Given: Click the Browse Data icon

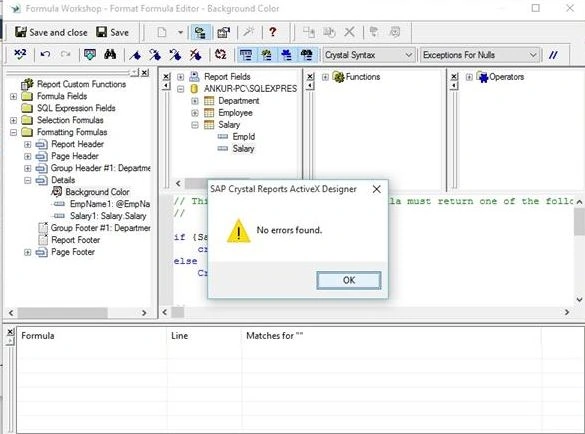Looking at the screenshot, I should tap(90, 55).
